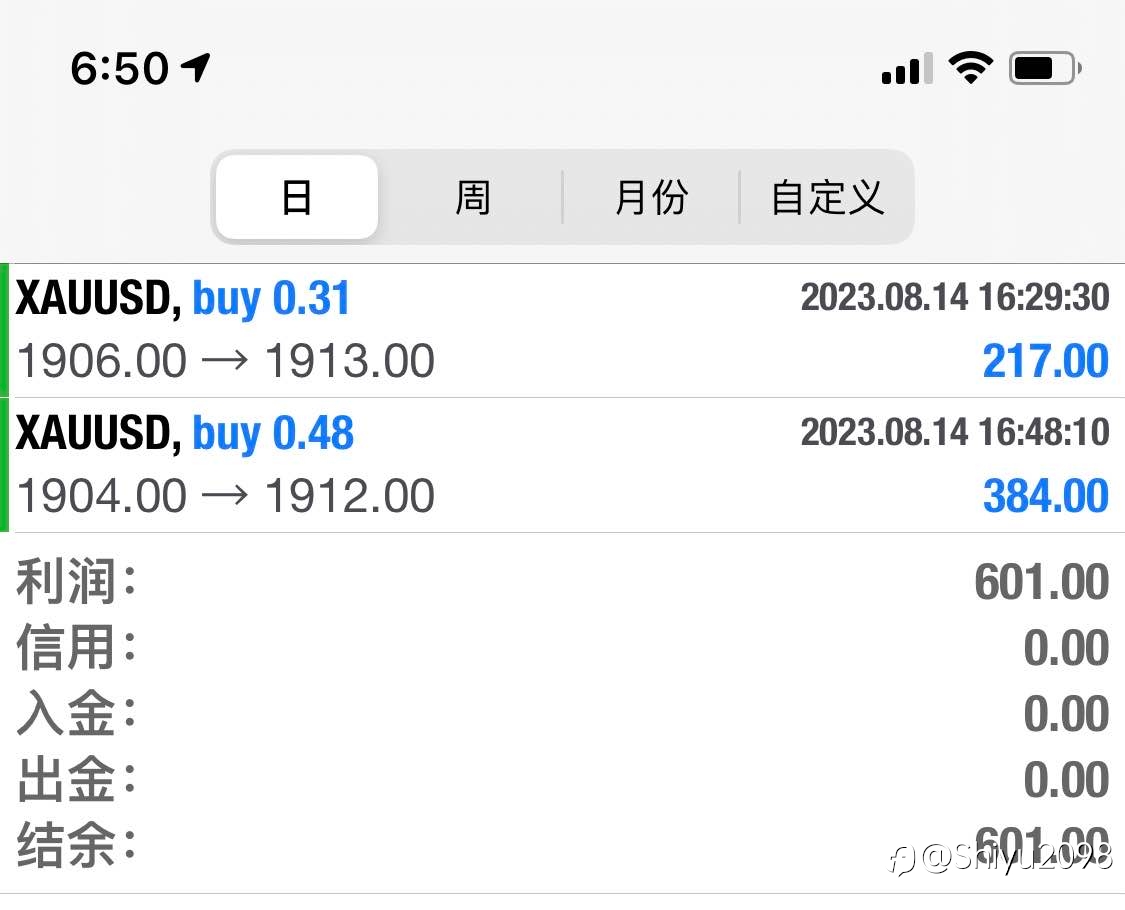Click the 217.00 profit value
The width and height of the screenshot is (1125, 910).
[x=1045, y=361]
